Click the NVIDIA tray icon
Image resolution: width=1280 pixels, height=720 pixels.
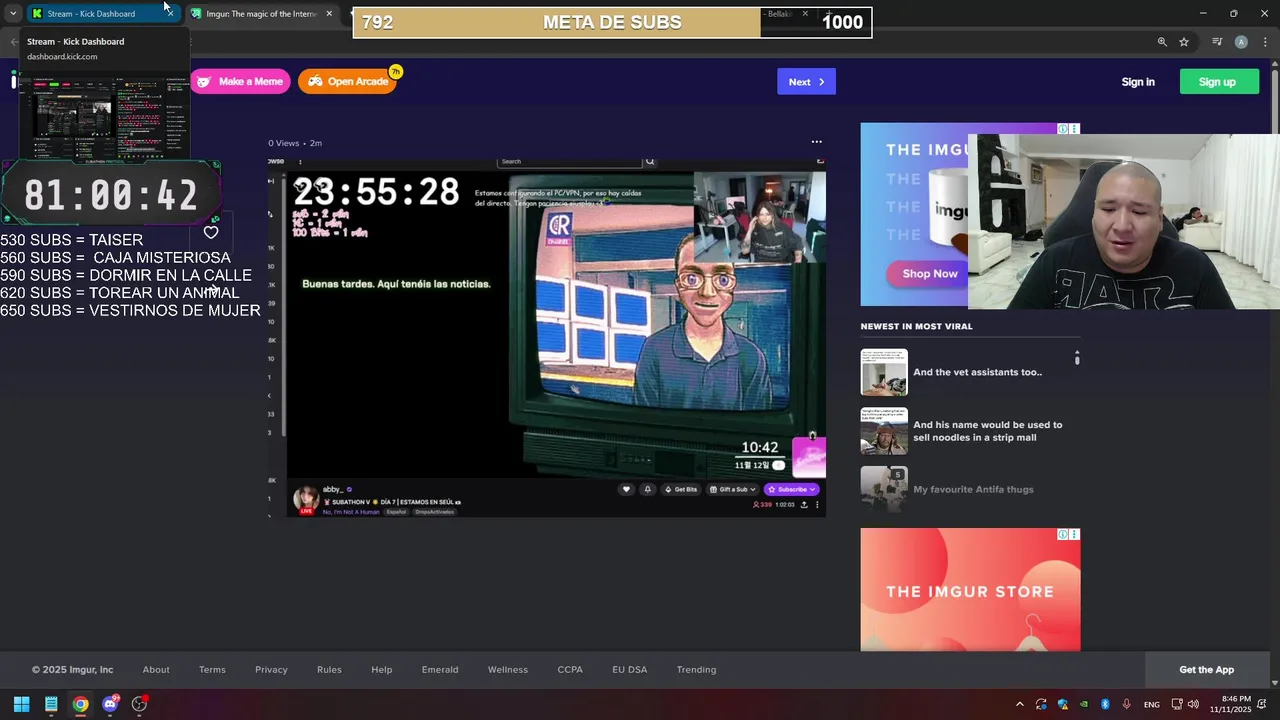[1084, 704]
